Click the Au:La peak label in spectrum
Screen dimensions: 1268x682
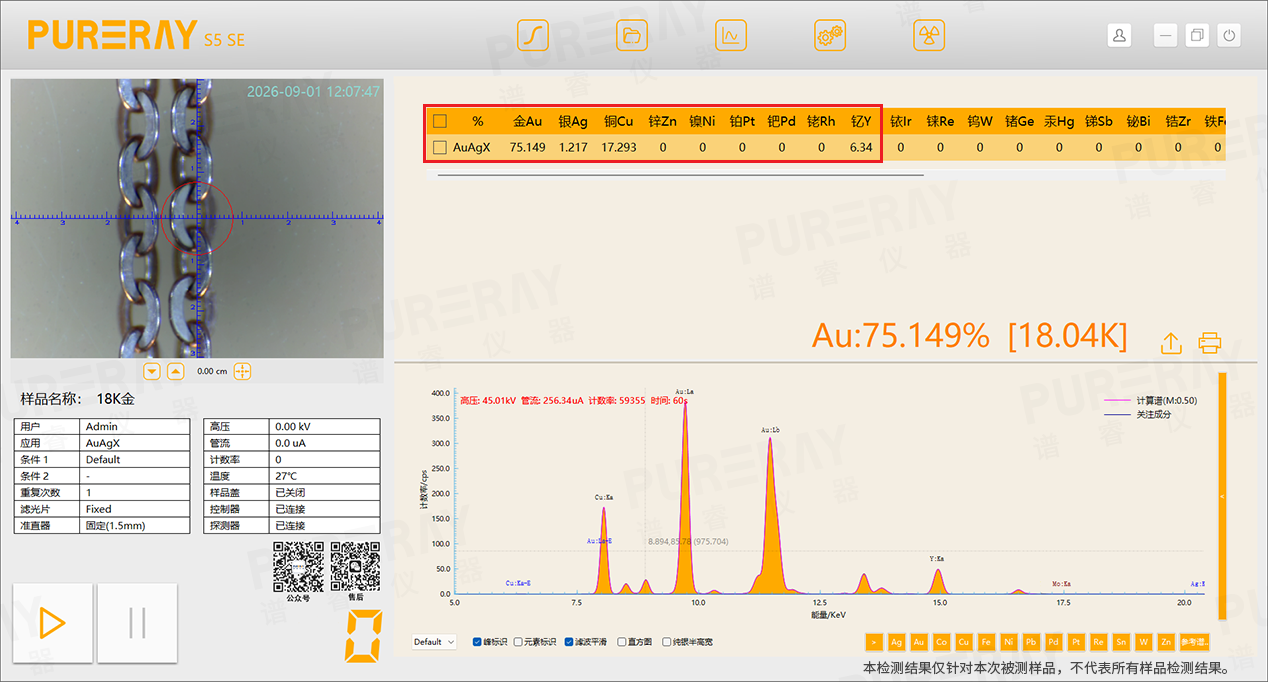685,392
